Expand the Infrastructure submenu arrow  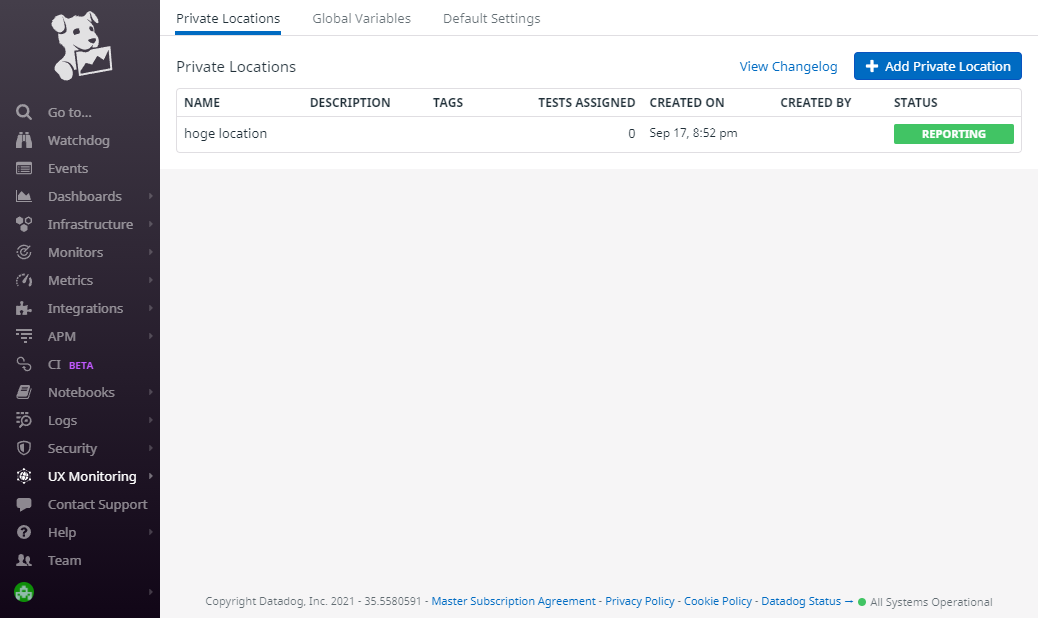coord(151,224)
